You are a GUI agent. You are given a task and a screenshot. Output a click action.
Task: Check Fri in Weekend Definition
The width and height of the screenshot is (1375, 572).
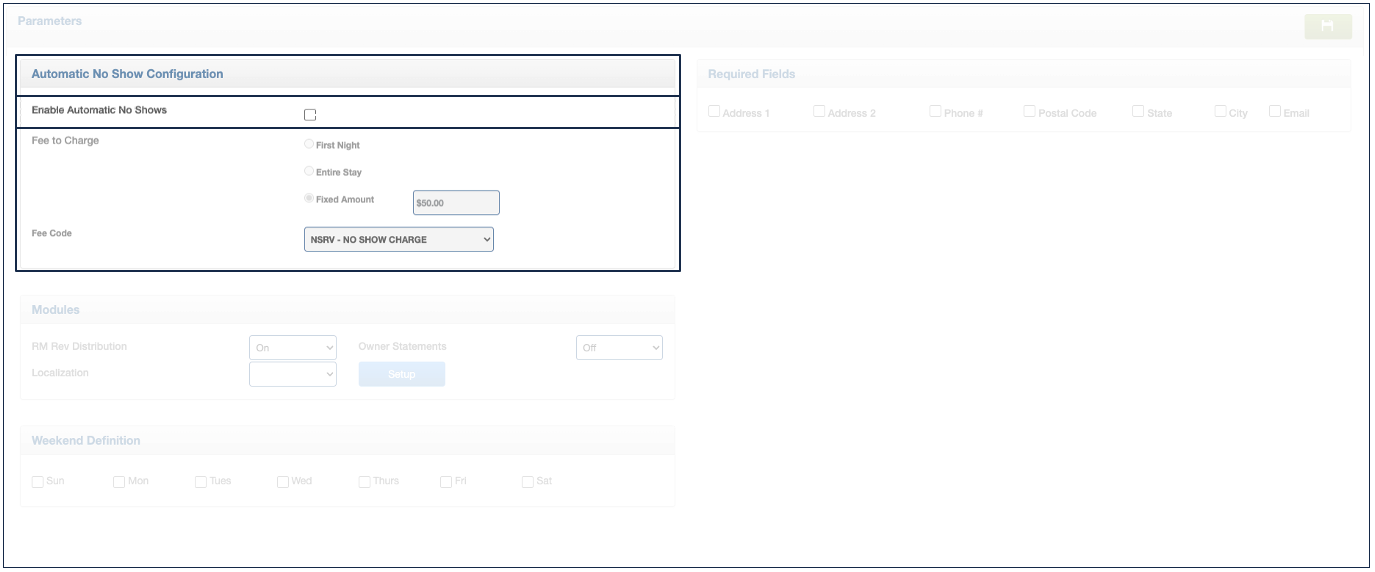pos(446,482)
